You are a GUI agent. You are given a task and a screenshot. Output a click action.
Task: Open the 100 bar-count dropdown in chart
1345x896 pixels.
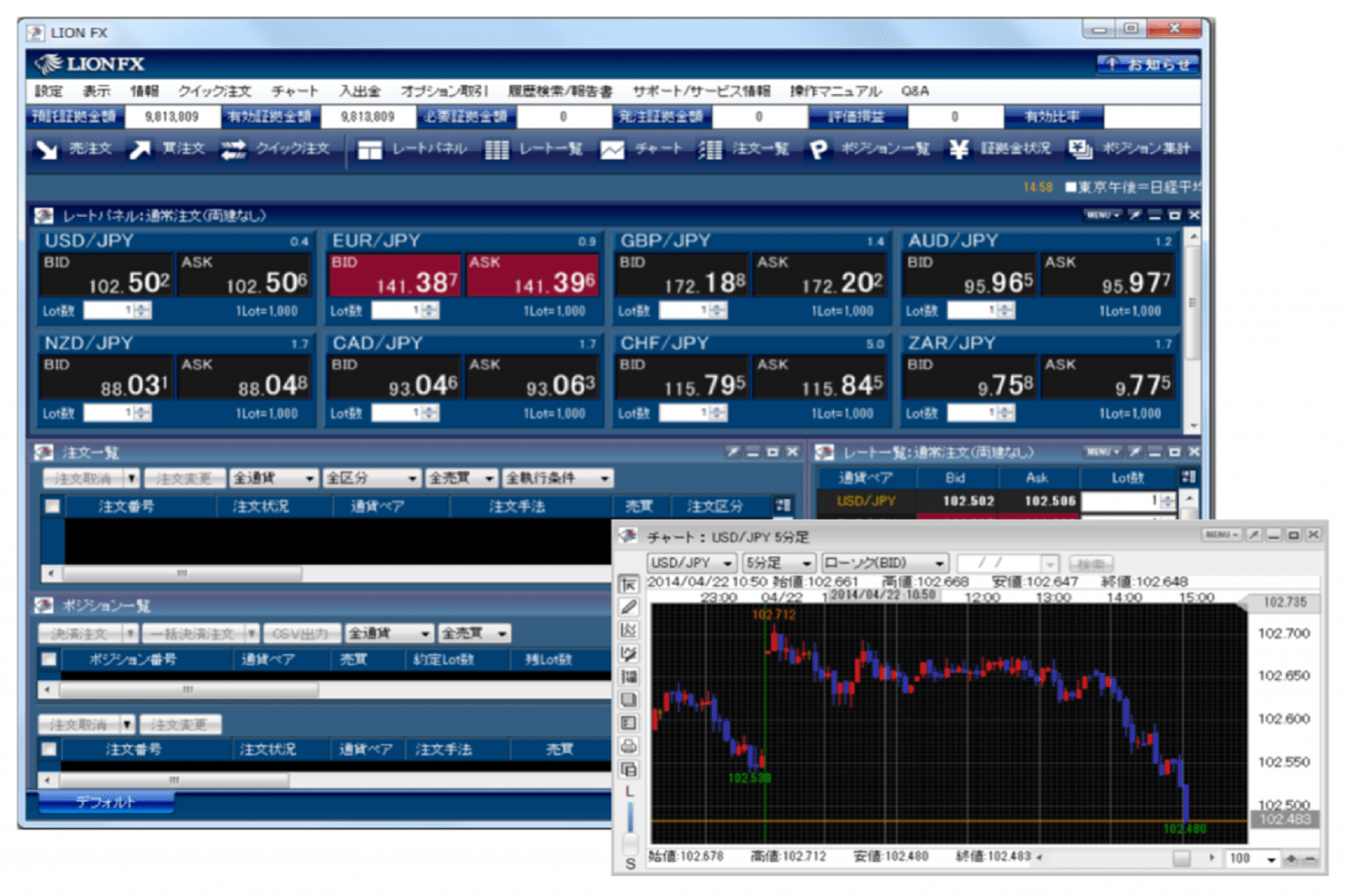[1253, 858]
